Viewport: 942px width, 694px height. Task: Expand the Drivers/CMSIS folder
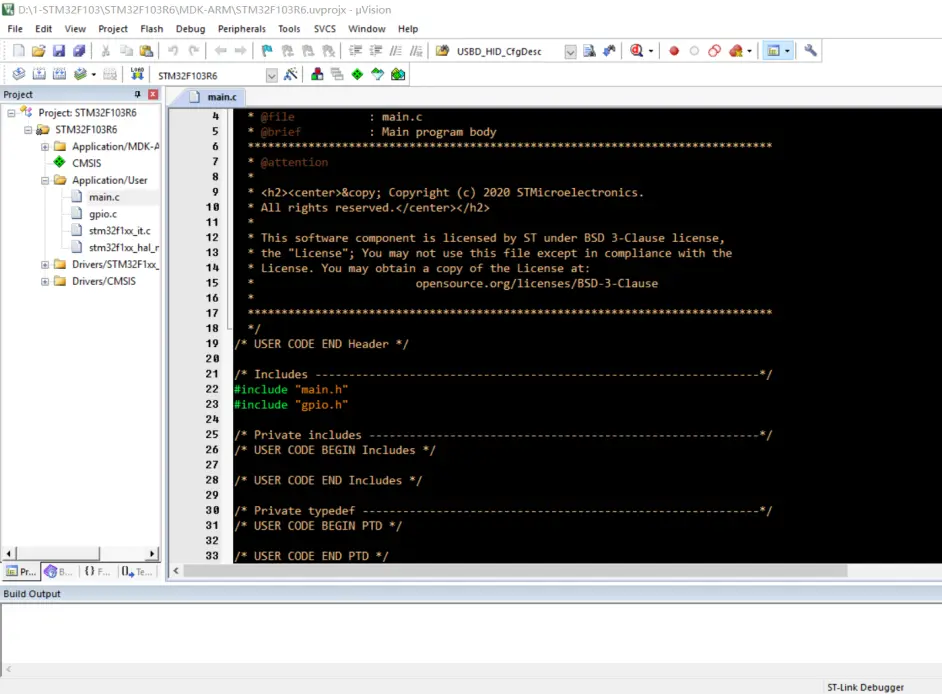45,281
